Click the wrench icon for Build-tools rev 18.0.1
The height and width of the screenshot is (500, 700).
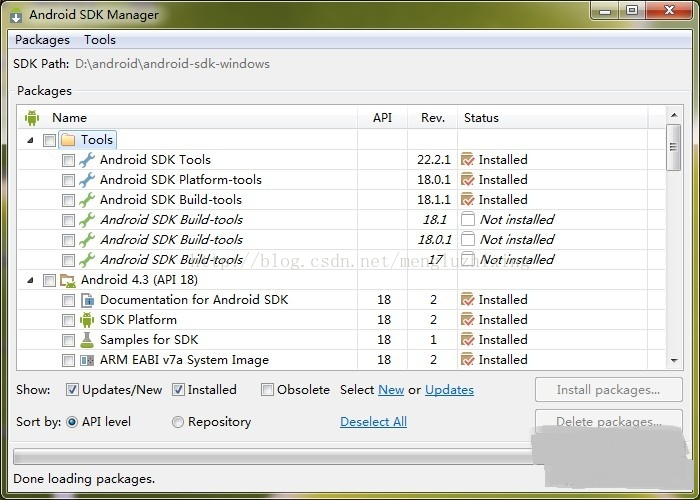pos(87,240)
